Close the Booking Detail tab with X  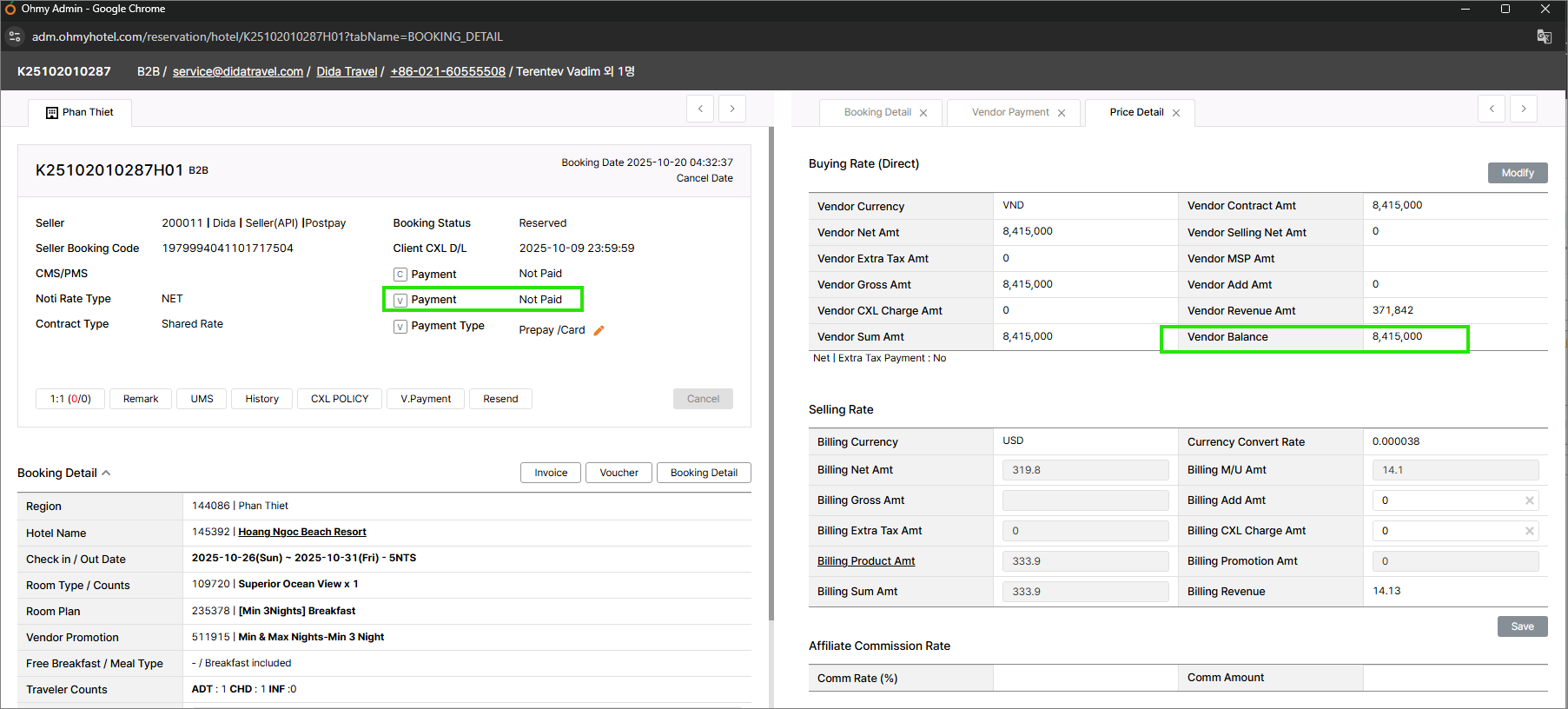click(923, 113)
